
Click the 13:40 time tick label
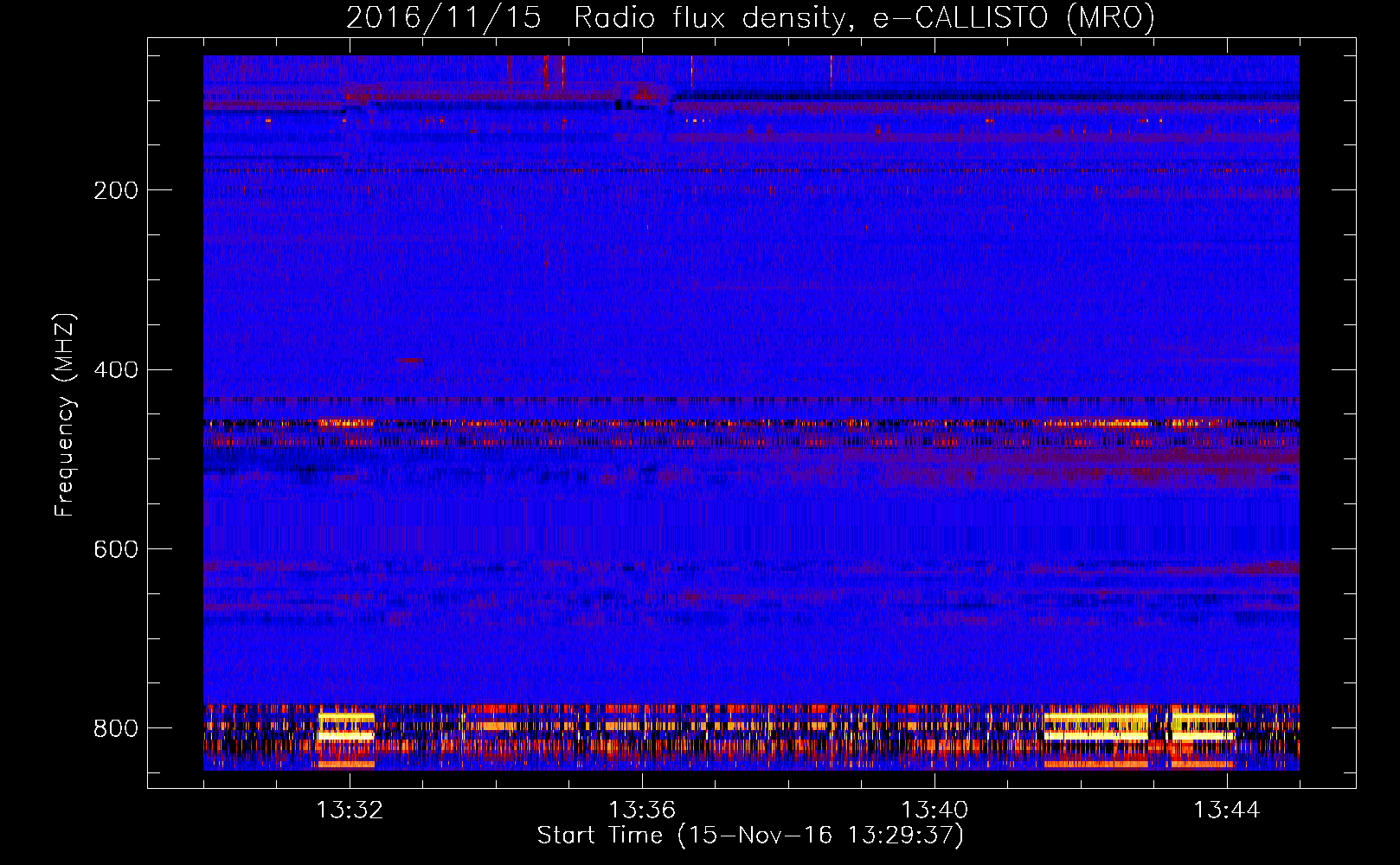click(934, 811)
